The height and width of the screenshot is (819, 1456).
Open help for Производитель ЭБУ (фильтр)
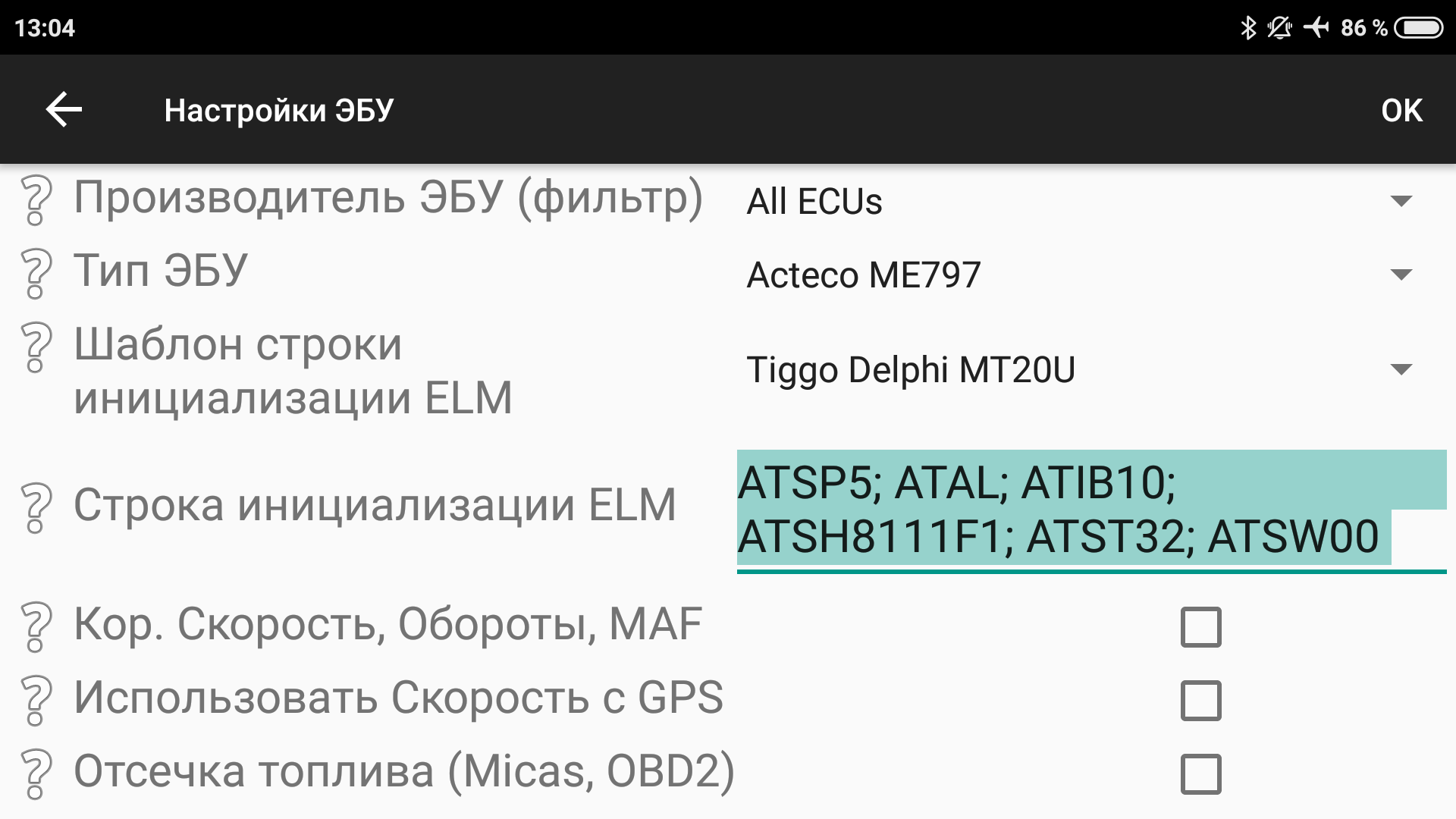pos(36,200)
